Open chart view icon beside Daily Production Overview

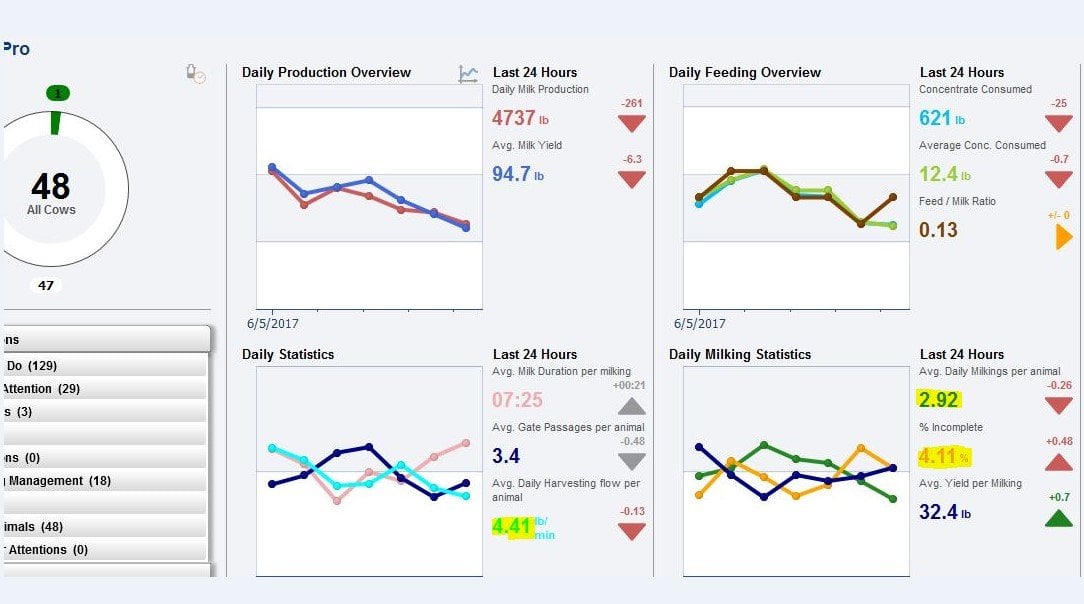(468, 74)
